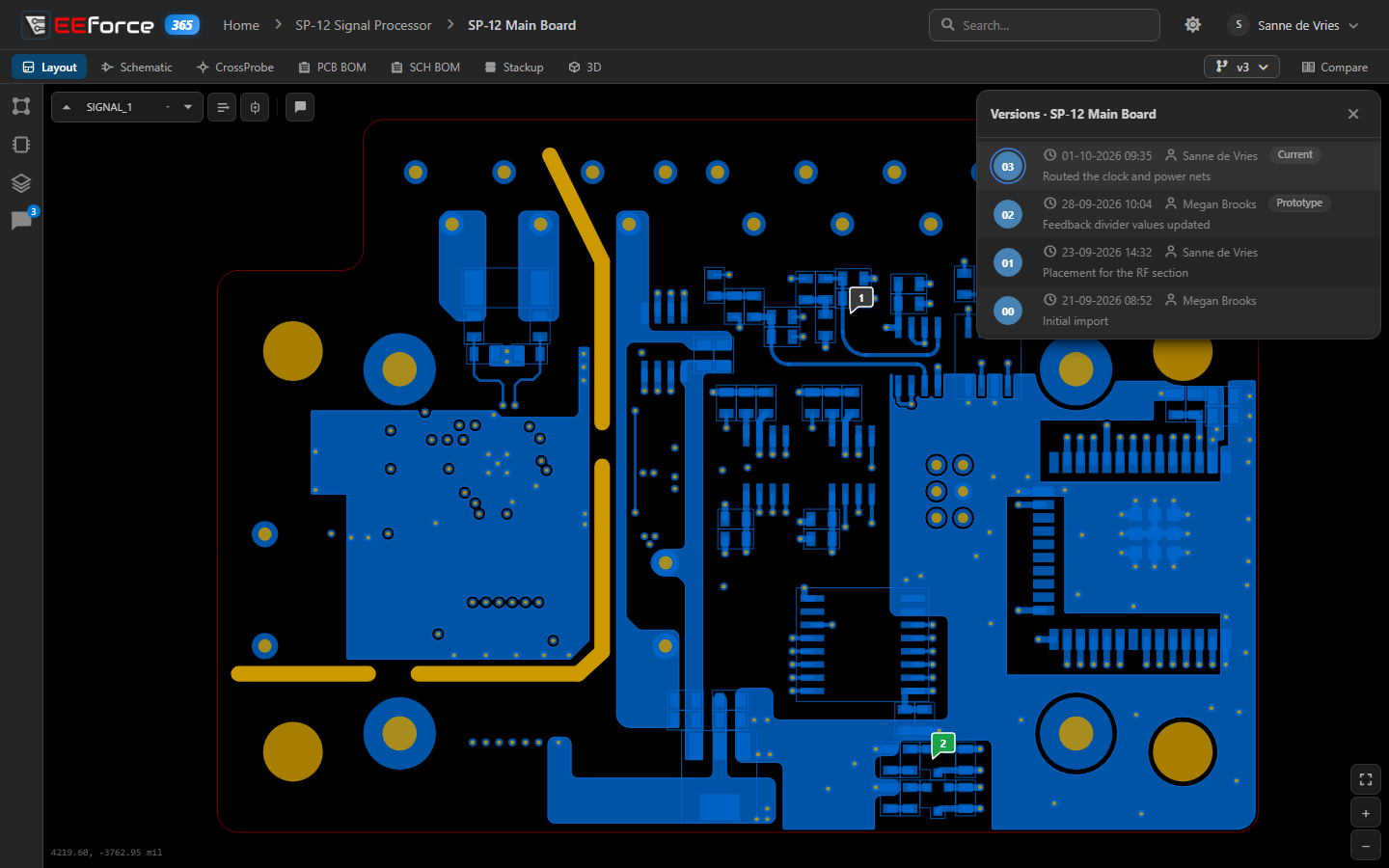Click the fit-to-screen icon
Screen dimensions: 1389x868
pos(1366,780)
